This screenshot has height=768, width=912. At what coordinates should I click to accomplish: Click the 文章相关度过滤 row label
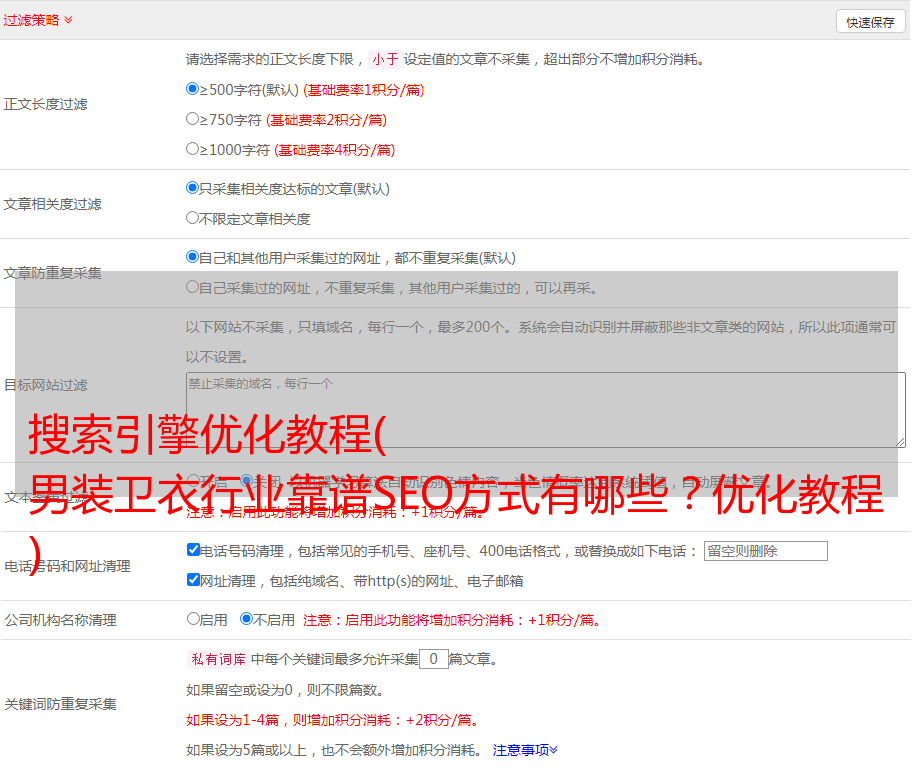click(52, 204)
